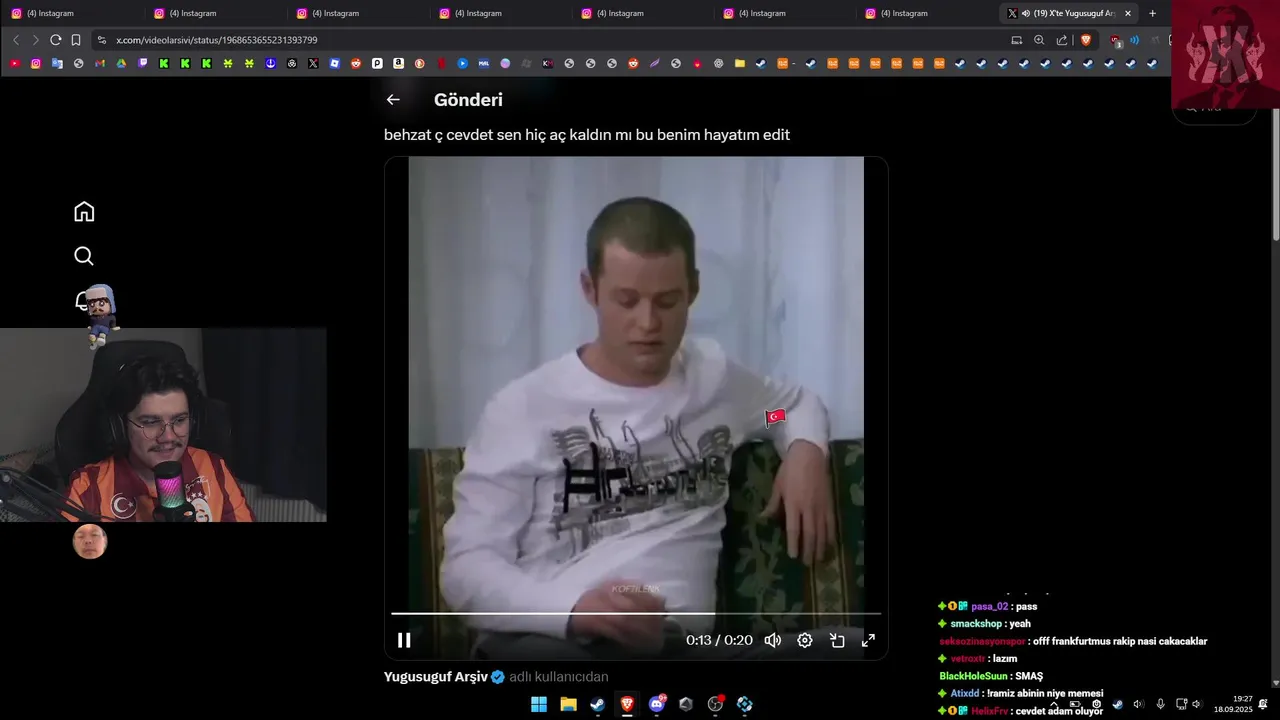Open the zoom magnifier icon in address bar
Screen dimensions: 1280x720
1039,40
